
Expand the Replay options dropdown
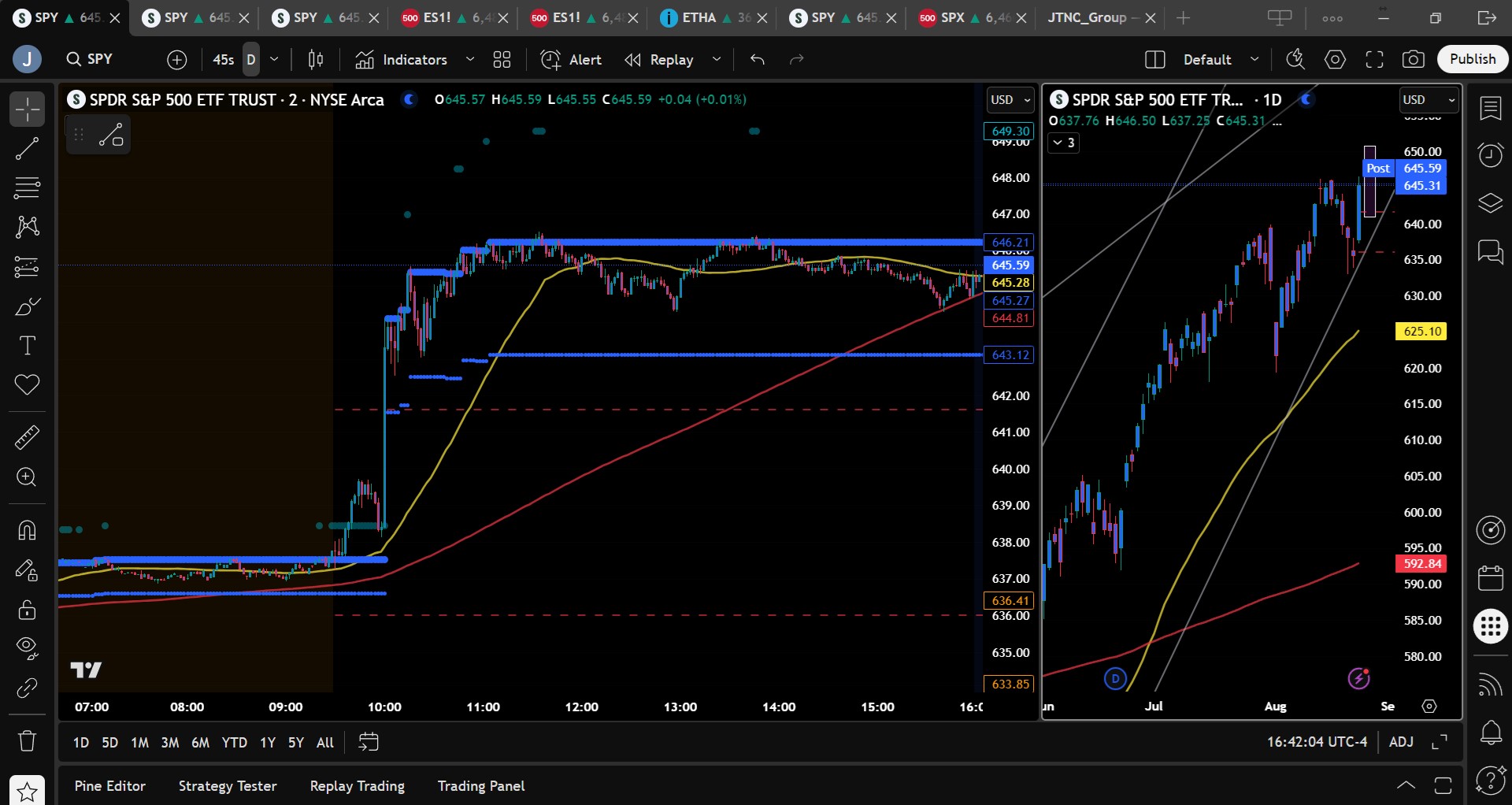[717, 59]
